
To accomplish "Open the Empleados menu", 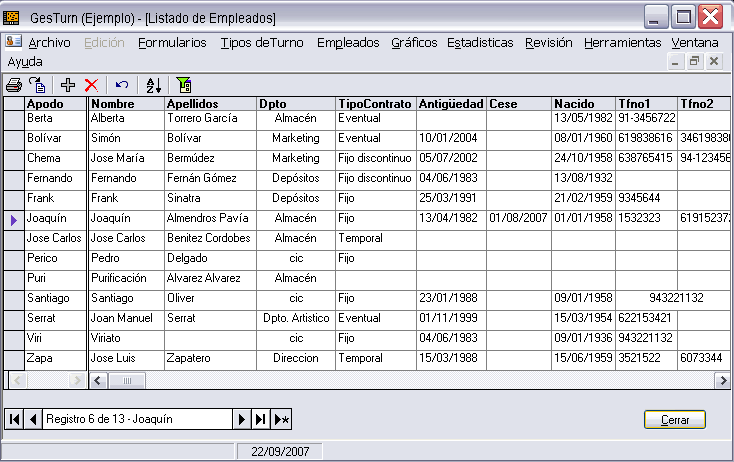I will coord(348,43).
